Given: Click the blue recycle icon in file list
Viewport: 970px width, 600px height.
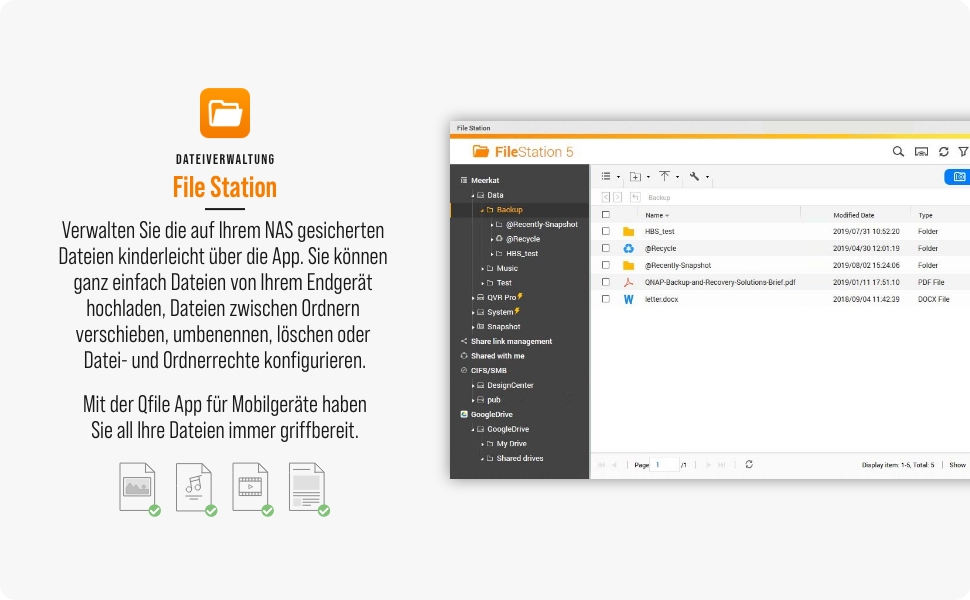Looking at the screenshot, I should [x=629, y=248].
